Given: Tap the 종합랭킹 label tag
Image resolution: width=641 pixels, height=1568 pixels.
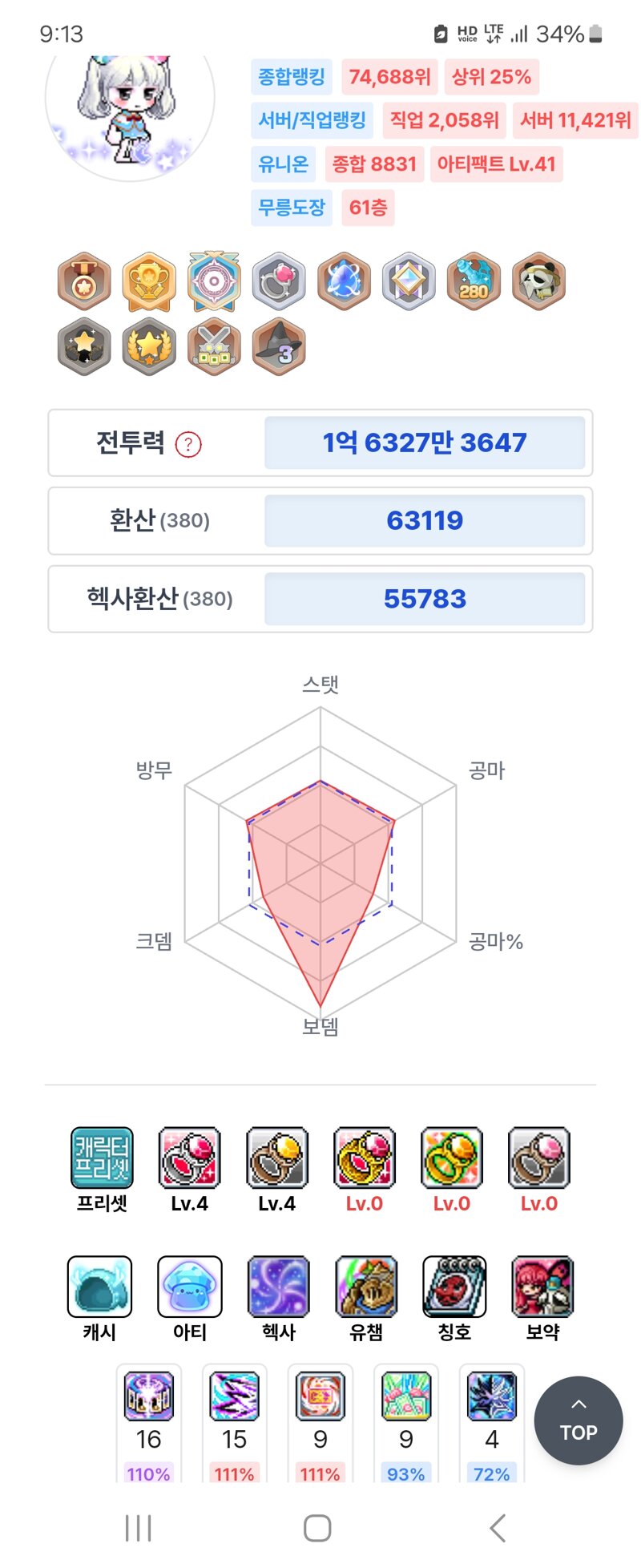Looking at the screenshot, I should [292, 77].
